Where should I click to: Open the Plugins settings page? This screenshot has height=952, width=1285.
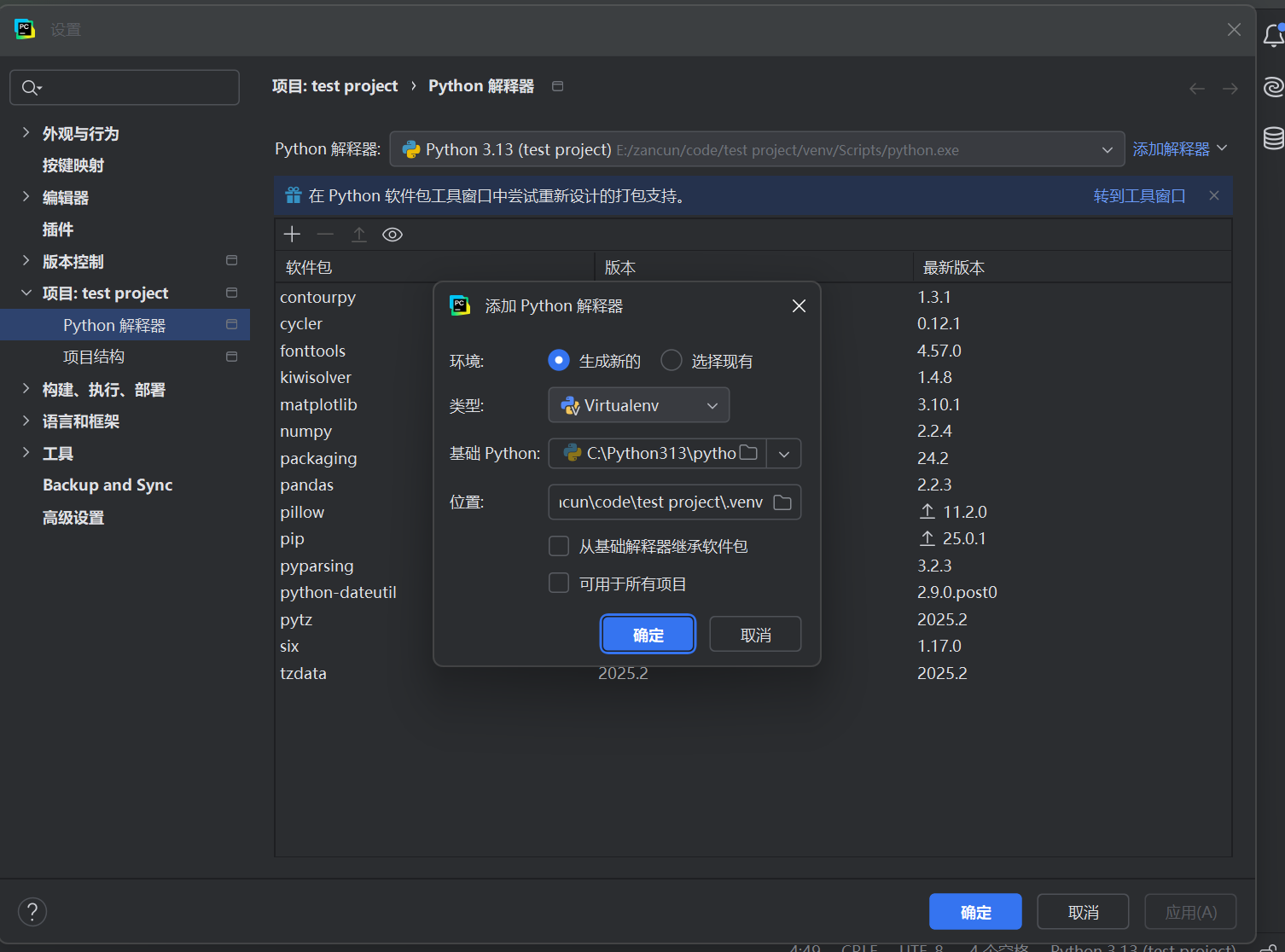click(58, 229)
